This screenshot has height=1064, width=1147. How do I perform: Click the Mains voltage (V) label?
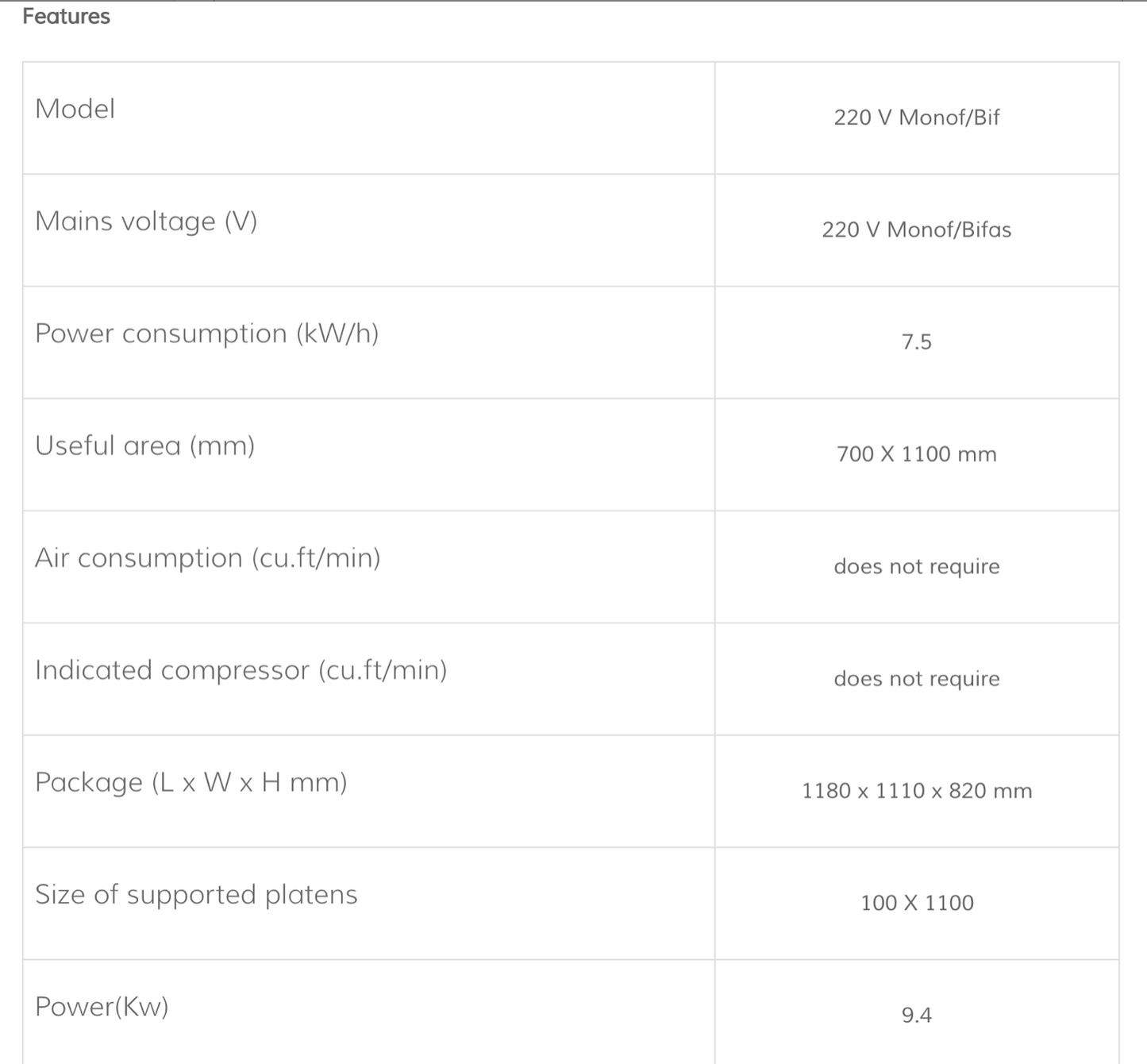click(146, 221)
